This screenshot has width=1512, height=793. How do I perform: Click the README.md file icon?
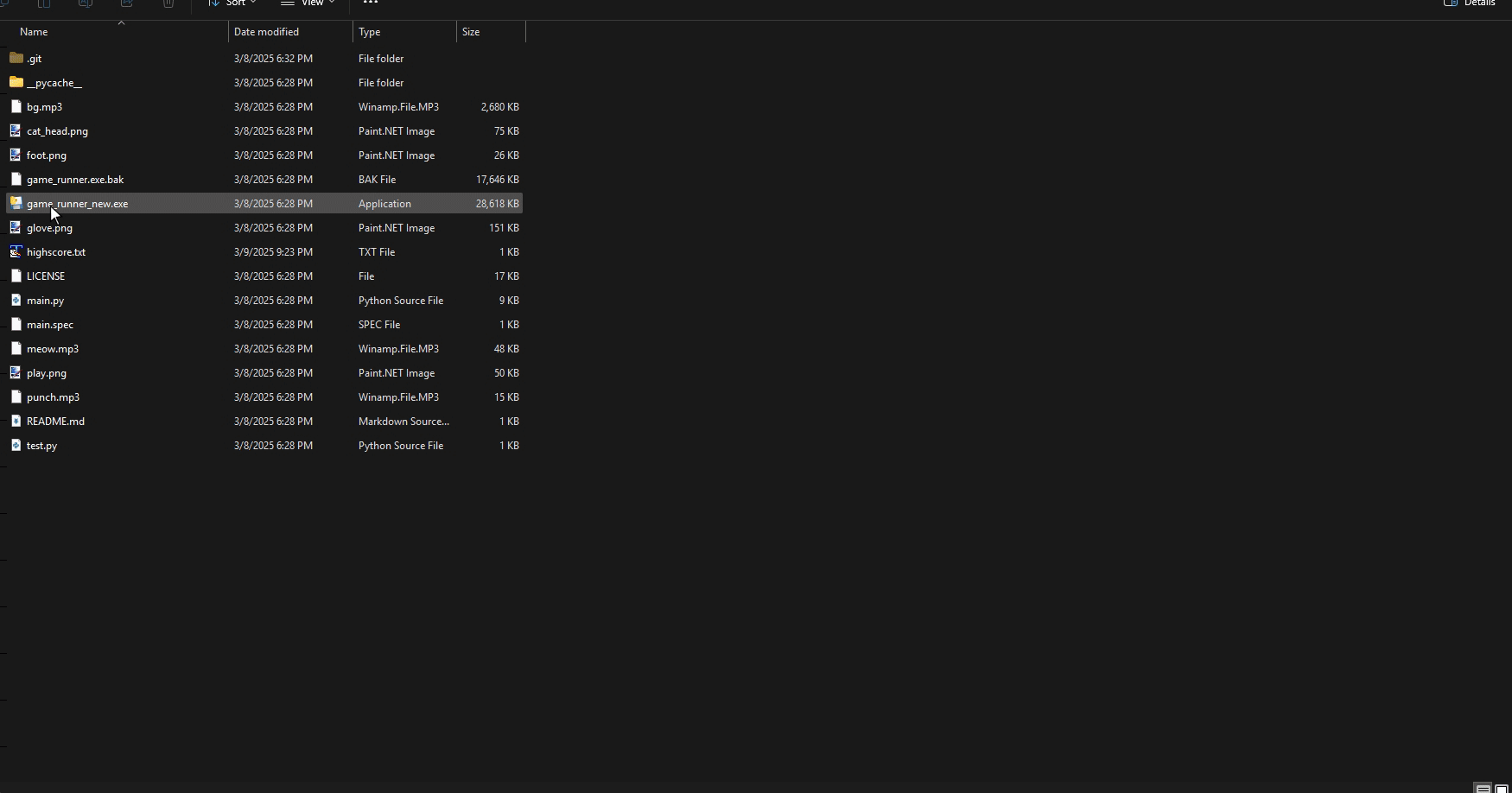[16, 421]
